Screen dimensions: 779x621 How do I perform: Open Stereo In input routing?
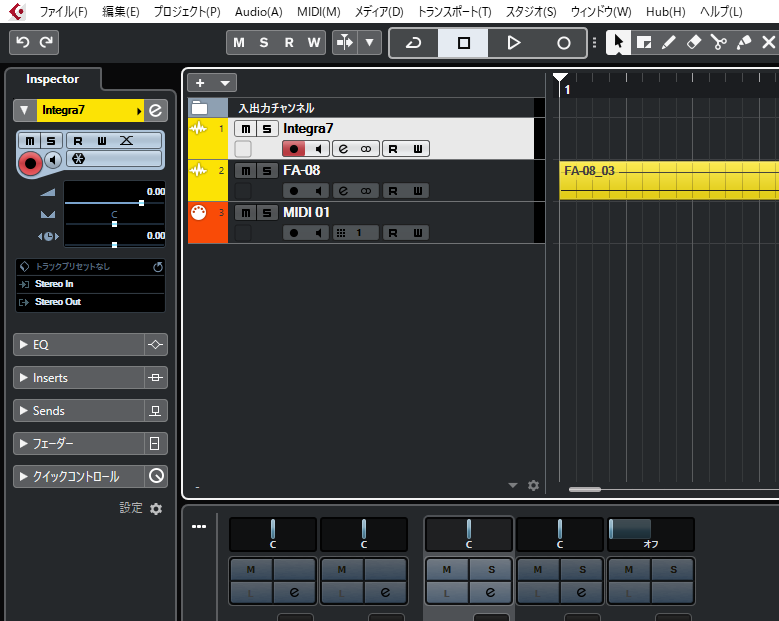[x=90, y=284]
